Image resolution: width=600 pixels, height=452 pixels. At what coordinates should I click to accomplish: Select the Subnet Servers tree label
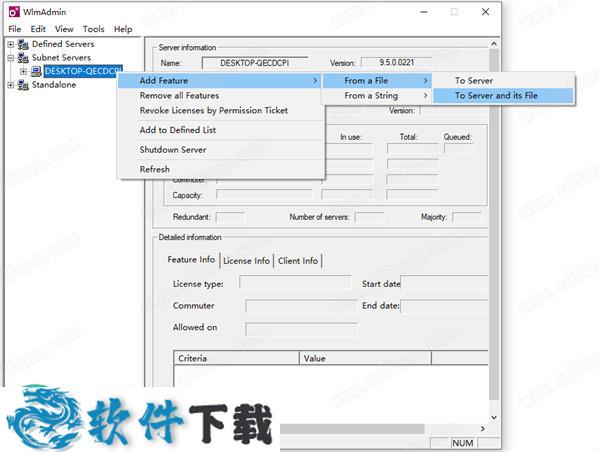click(x=61, y=58)
